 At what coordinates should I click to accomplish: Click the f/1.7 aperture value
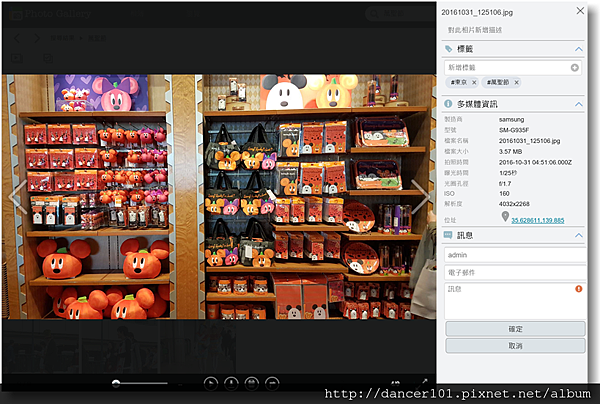coord(505,184)
